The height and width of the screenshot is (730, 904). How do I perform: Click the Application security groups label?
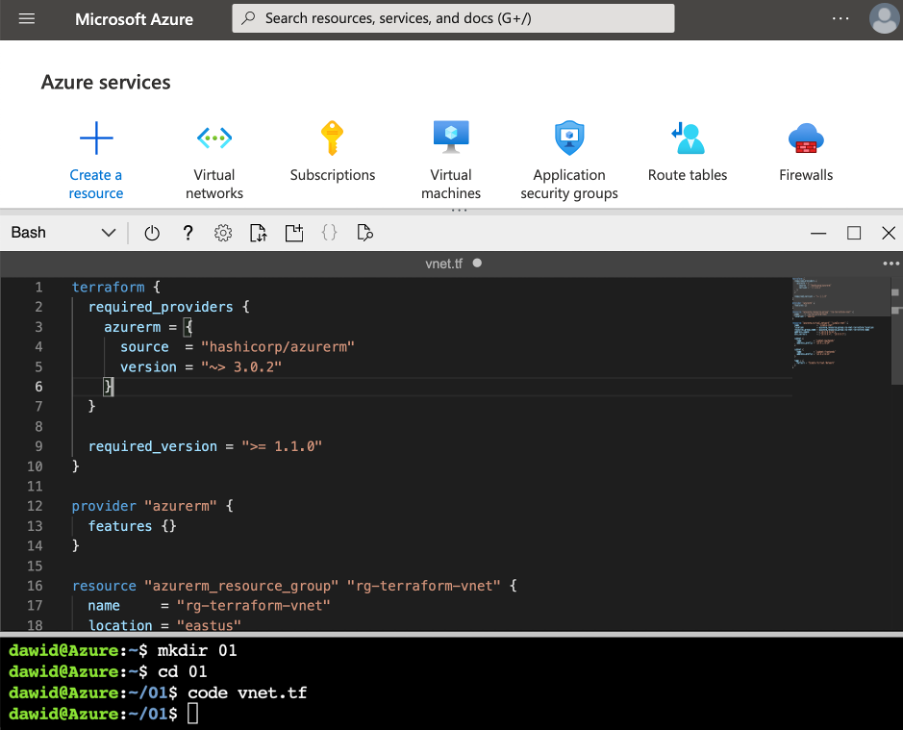coord(569,184)
